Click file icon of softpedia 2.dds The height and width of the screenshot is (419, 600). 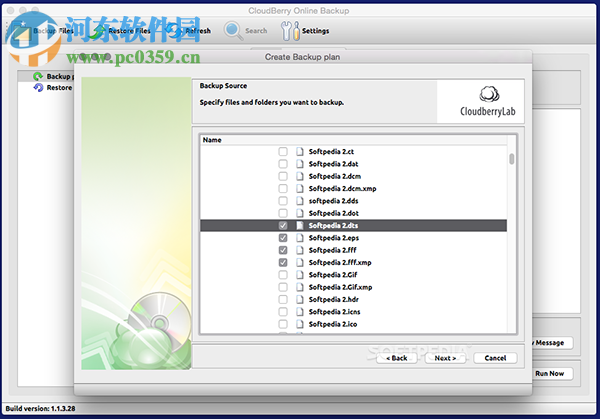(300, 201)
